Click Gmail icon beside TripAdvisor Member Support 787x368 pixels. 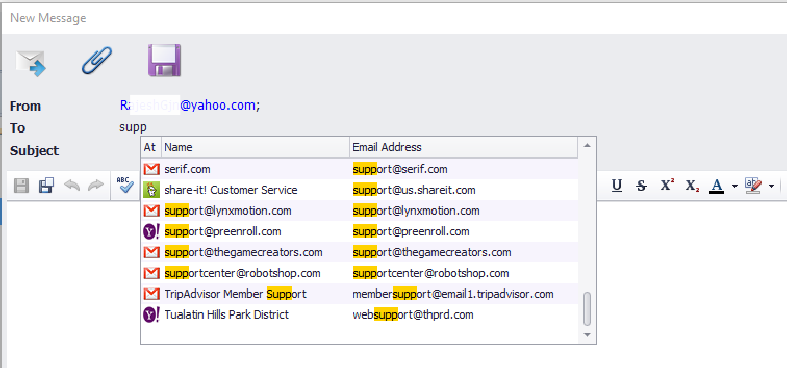[151, 294]
